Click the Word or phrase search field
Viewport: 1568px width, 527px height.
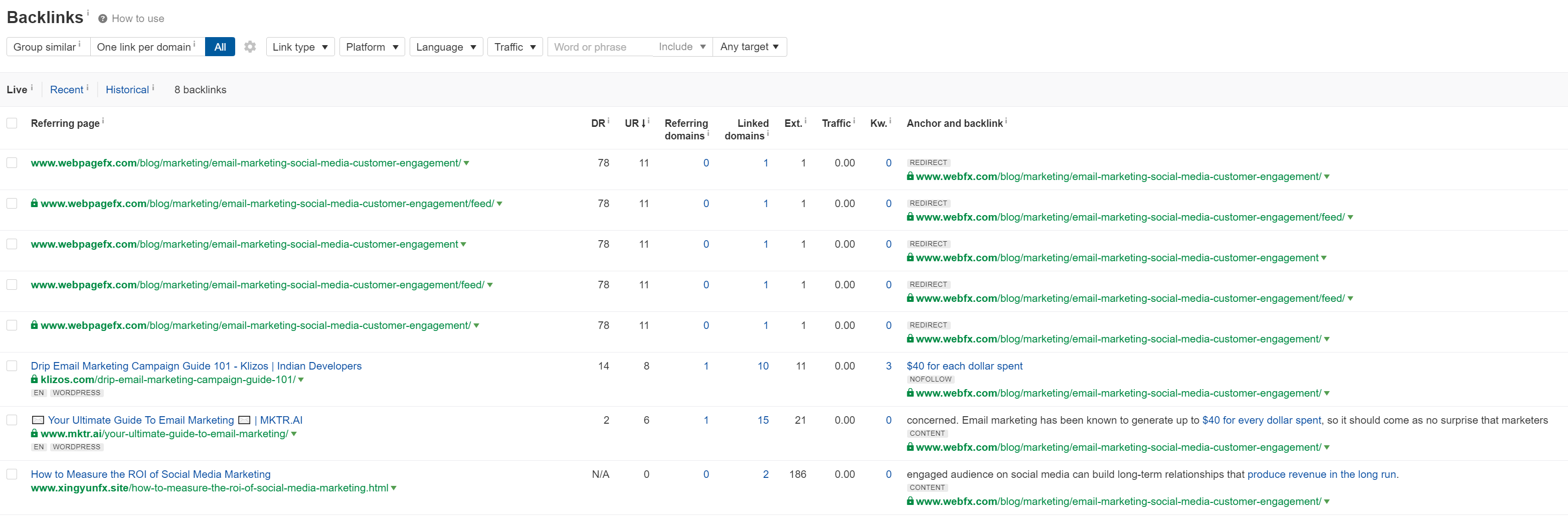600,47
